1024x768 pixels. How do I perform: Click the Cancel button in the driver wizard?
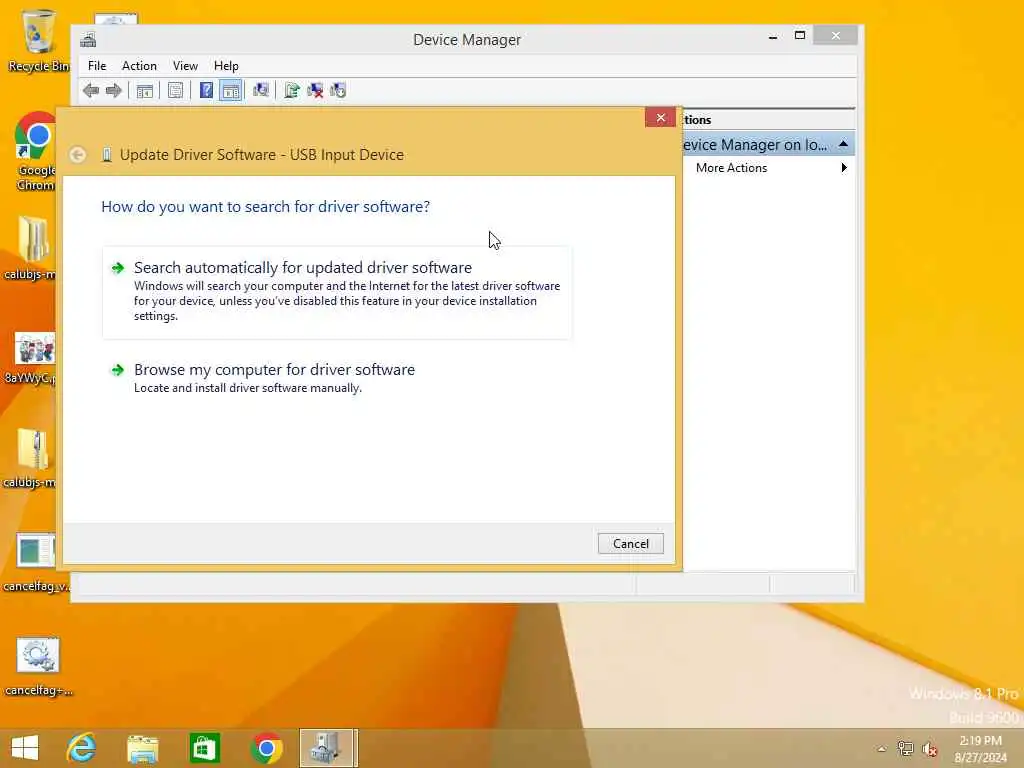630,543
